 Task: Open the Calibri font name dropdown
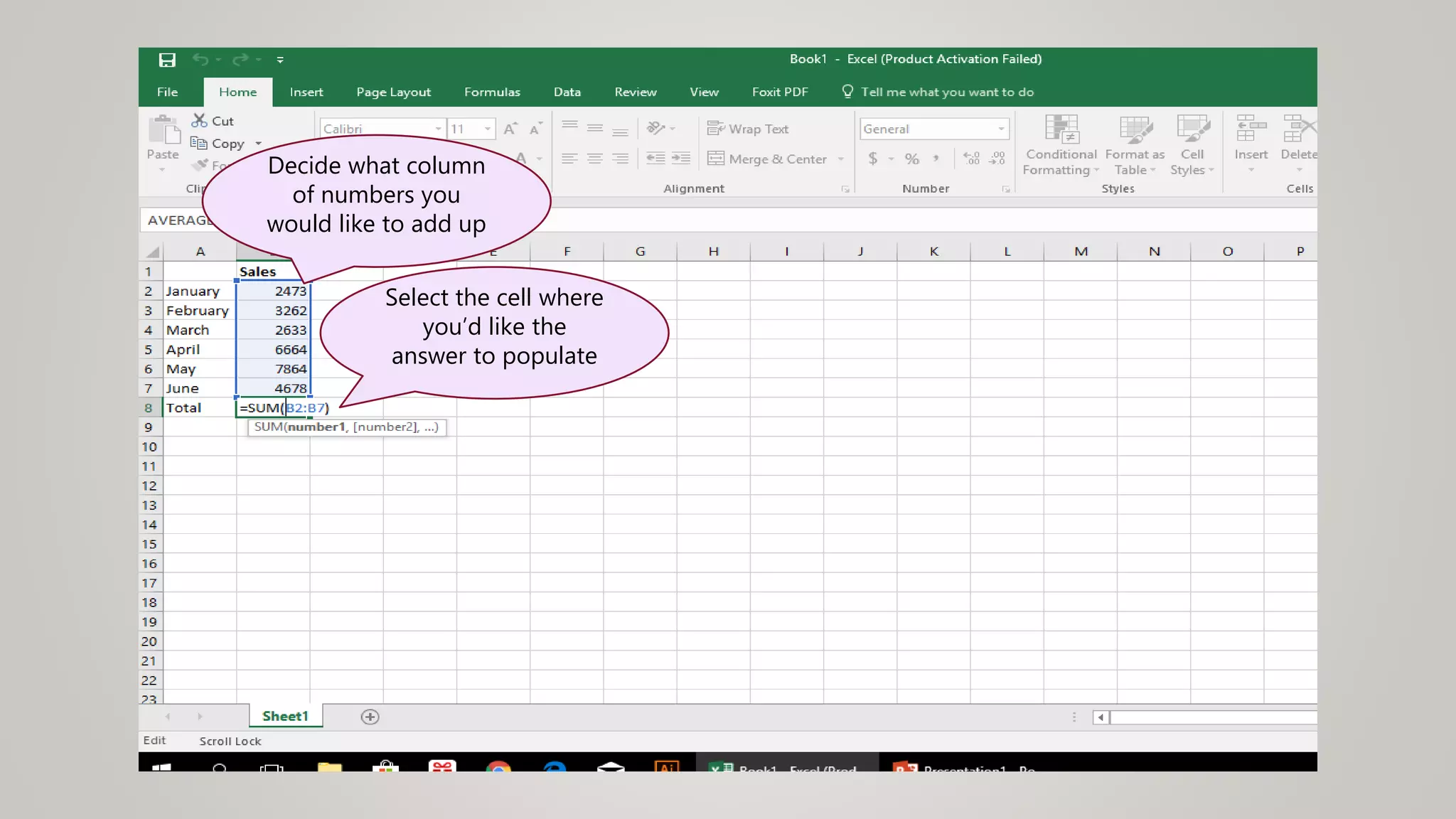[438, 129]
